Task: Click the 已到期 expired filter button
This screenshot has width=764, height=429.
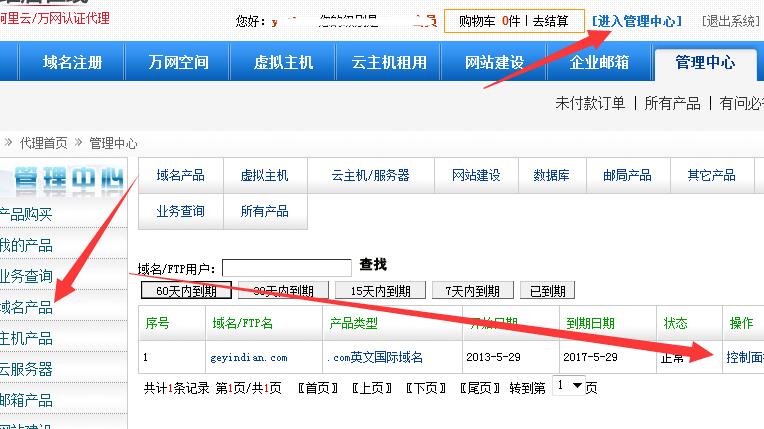Action: coord(546,291)
